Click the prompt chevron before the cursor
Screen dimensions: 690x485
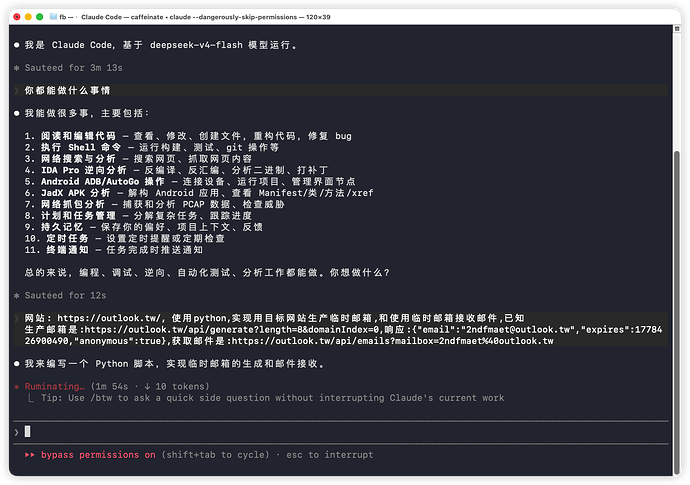tap(17, 432)
